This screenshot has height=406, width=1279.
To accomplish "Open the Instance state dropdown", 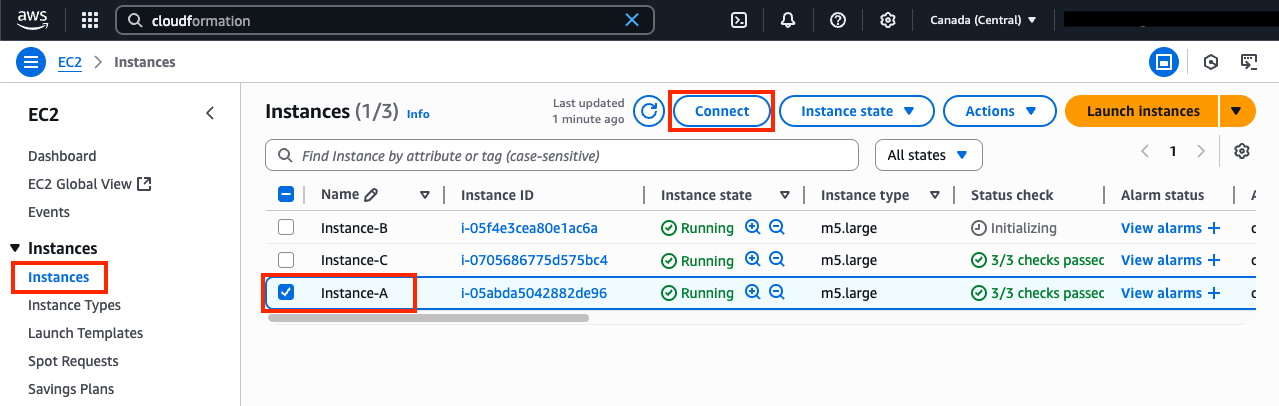I will pos(857,111).
